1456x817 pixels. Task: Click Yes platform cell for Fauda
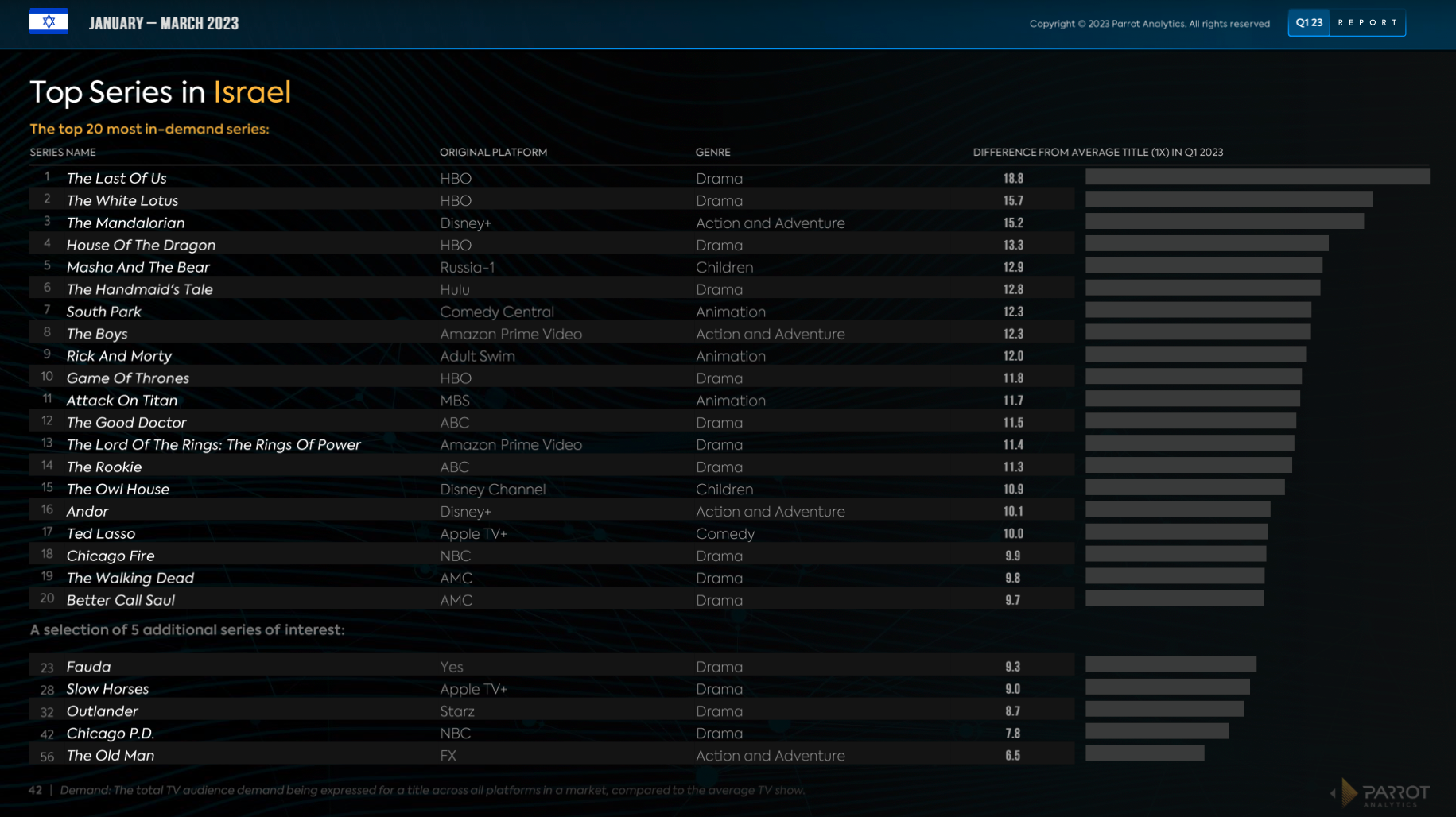[452, 667]
